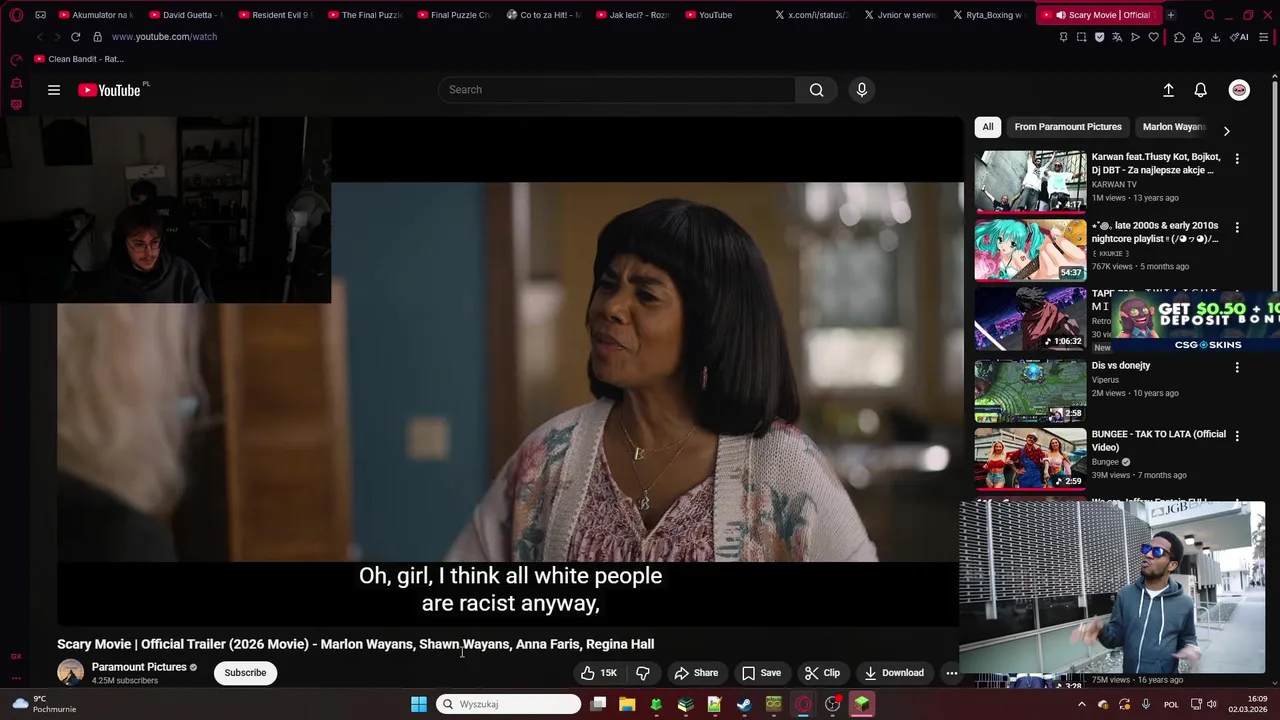Open translate page icon
The width and height of the screenshot is (1280, 720).
pyautogui.click(x=1117, y=37)
